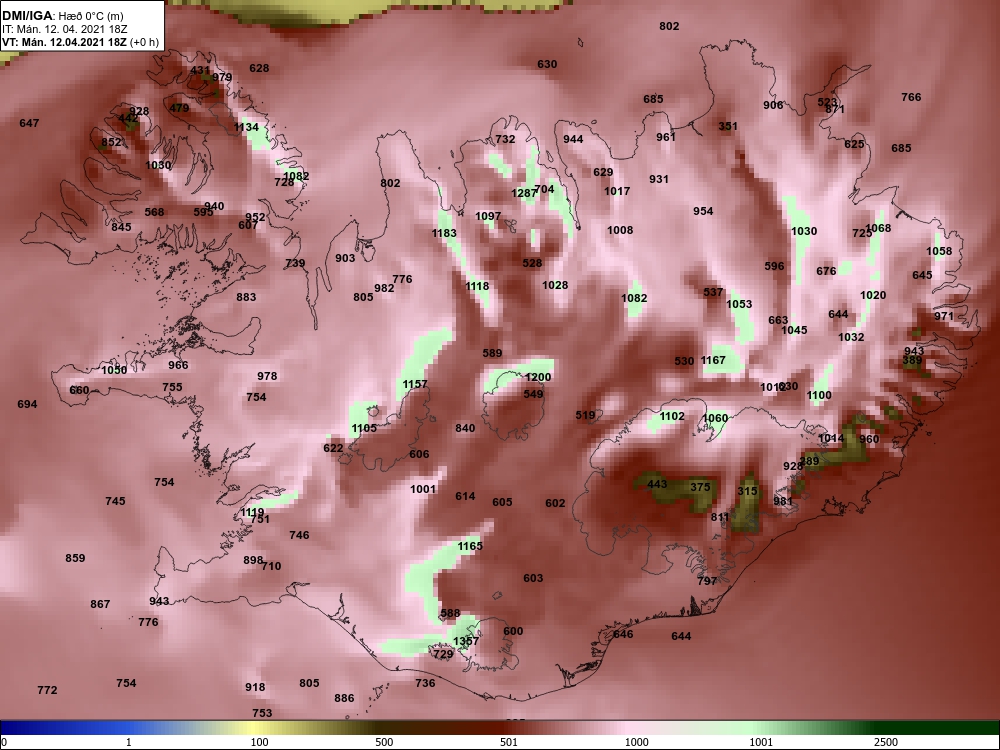Click the map value '1017'
The image size is (1000, 750).
617,191
